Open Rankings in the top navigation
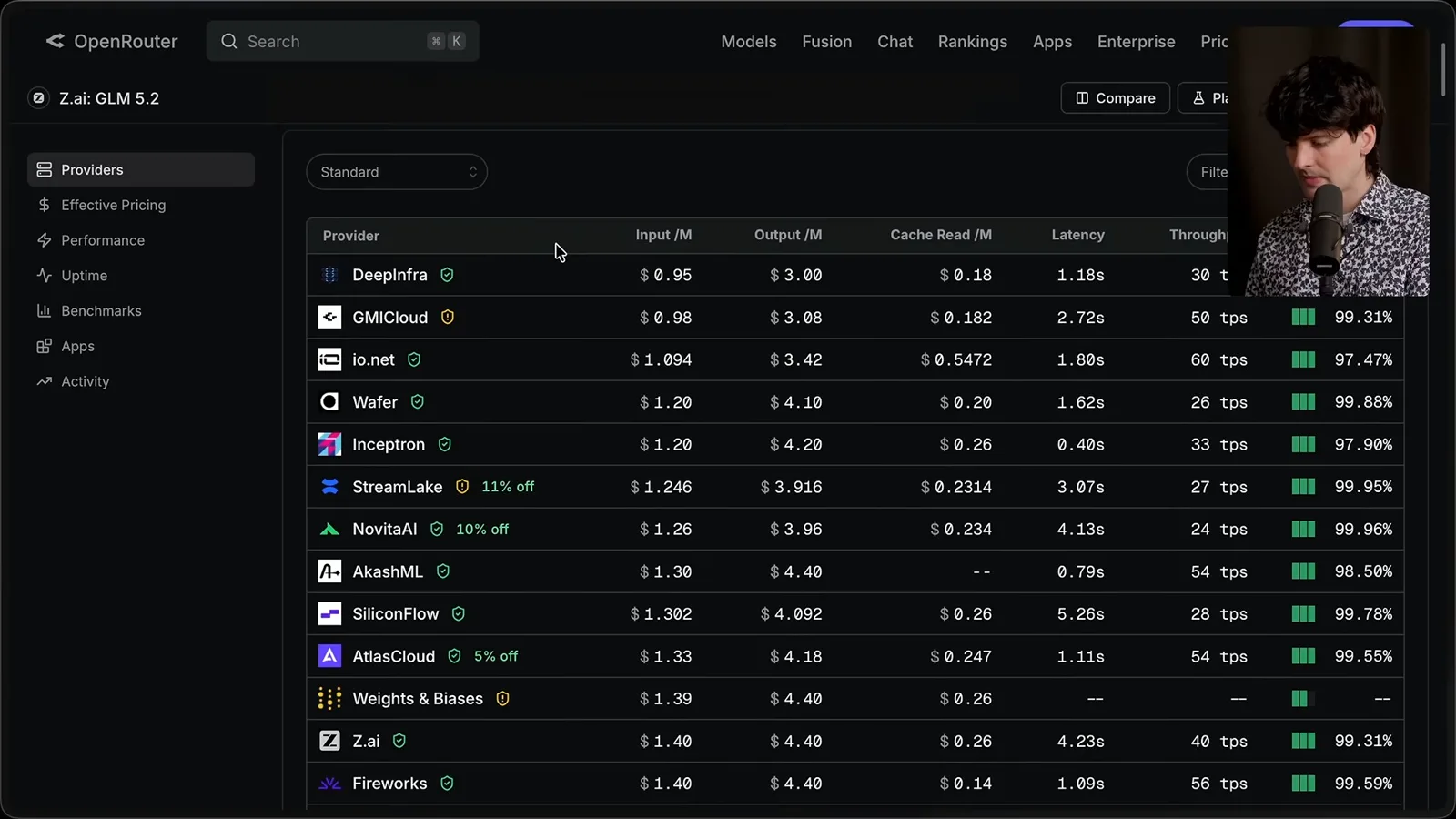The width and height of the screenshot is (1456, 819). point(973,42)
